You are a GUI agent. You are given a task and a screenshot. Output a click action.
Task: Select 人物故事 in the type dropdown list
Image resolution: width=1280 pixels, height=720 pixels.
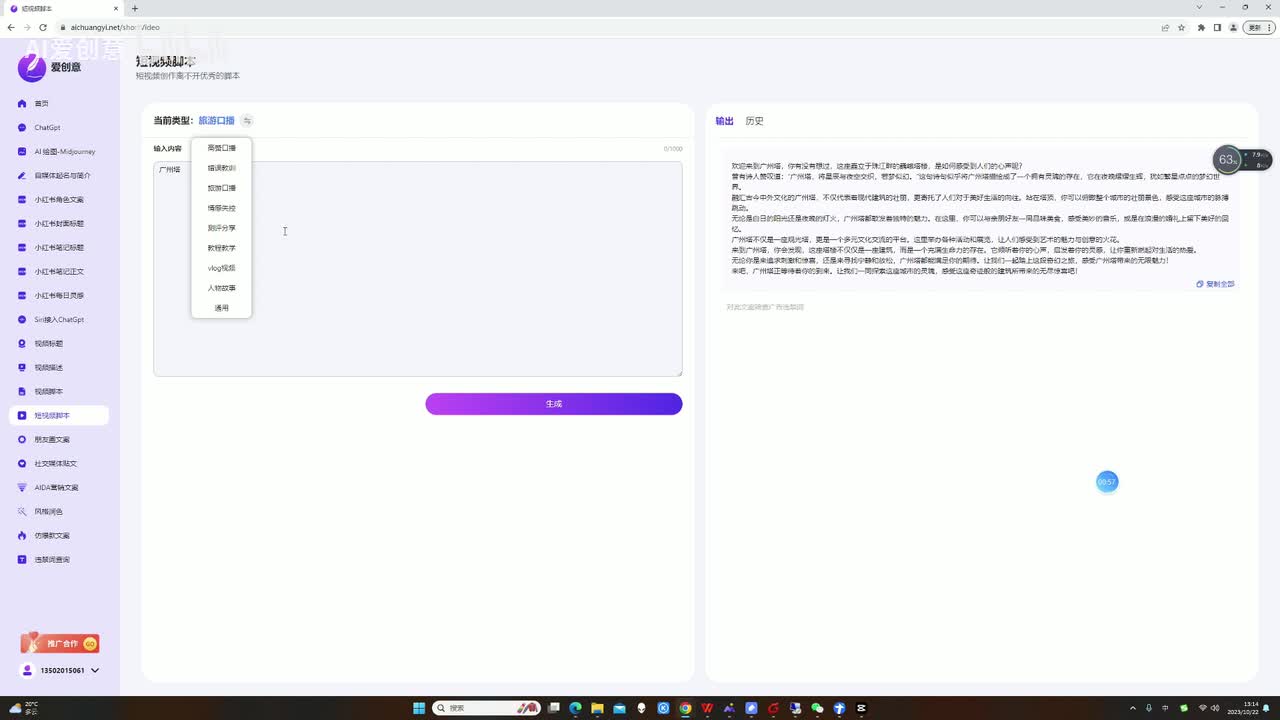click(221, 288)
